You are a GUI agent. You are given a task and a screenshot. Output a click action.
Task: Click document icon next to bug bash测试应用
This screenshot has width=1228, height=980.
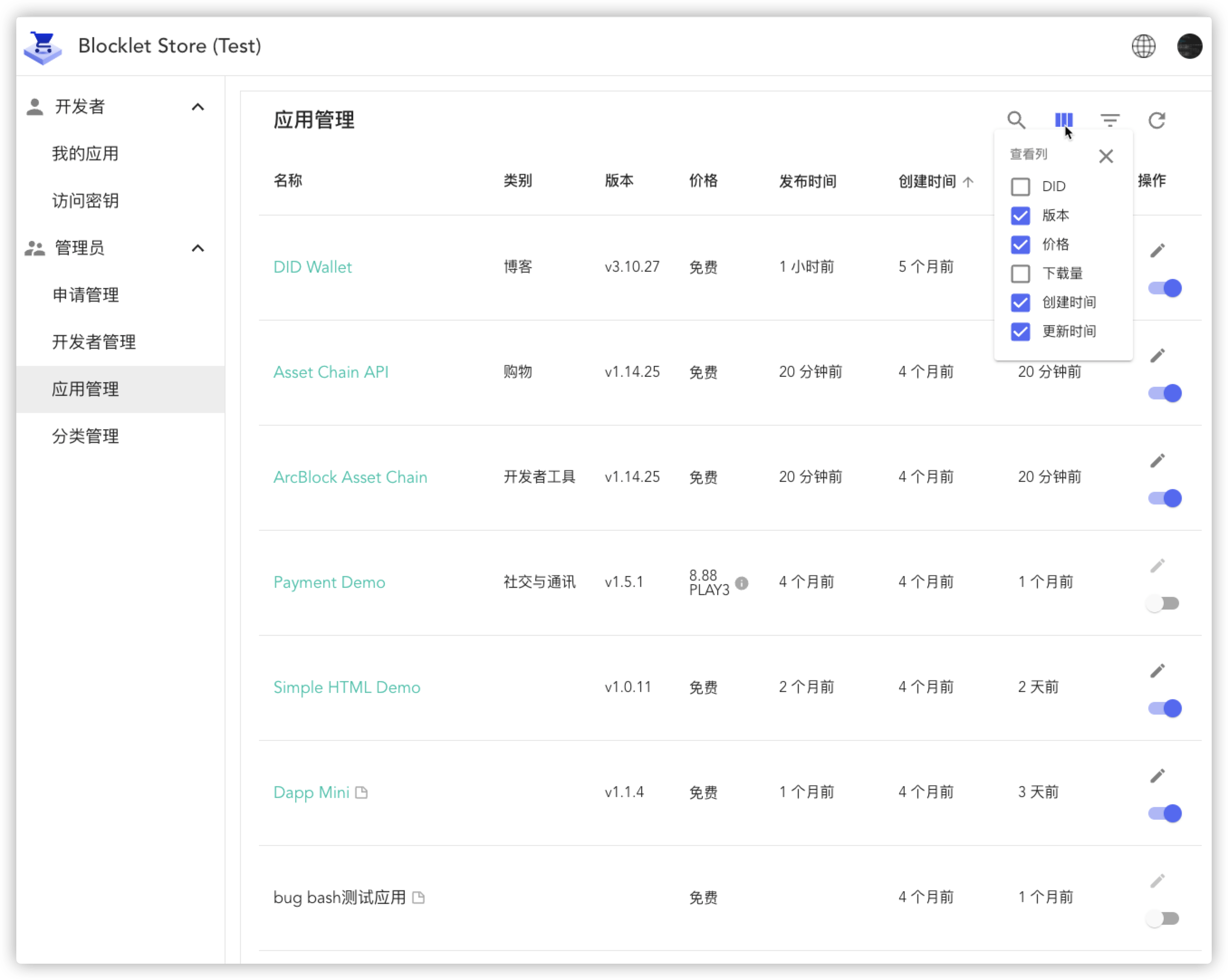click(418, 898)
